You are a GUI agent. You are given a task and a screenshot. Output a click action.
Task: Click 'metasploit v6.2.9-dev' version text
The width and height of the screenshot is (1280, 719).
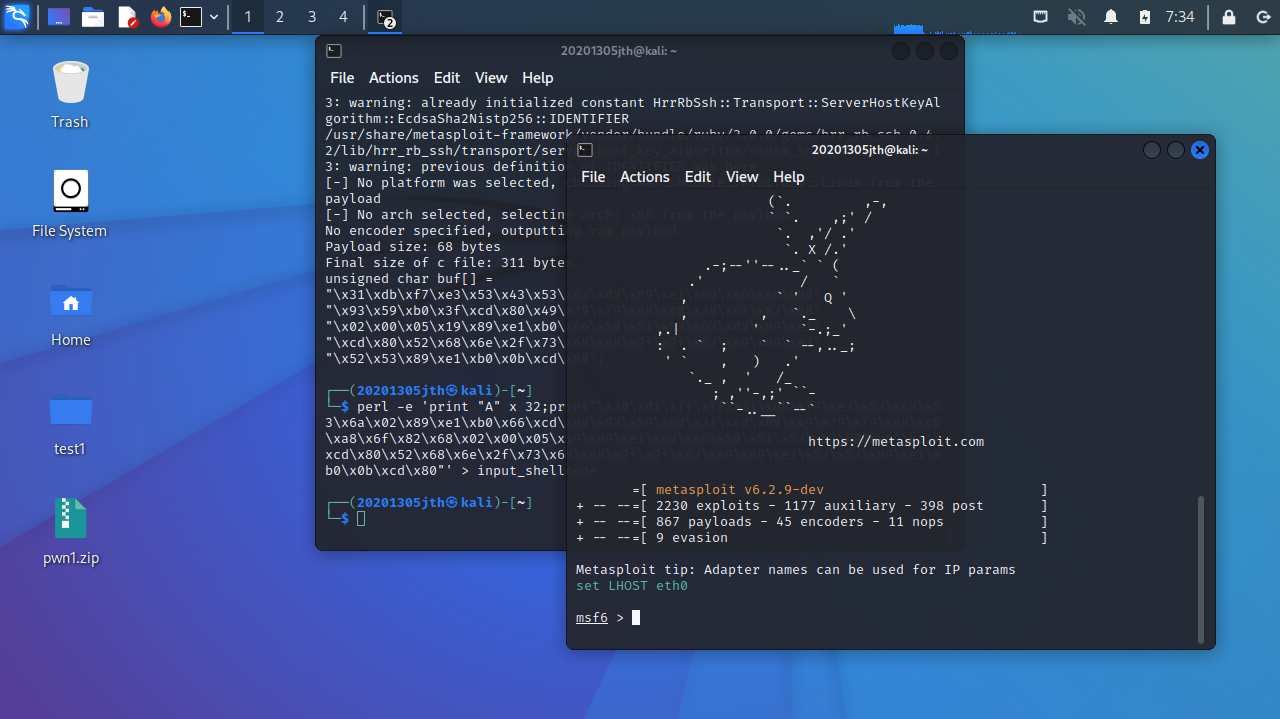click(x=740, y=490)
